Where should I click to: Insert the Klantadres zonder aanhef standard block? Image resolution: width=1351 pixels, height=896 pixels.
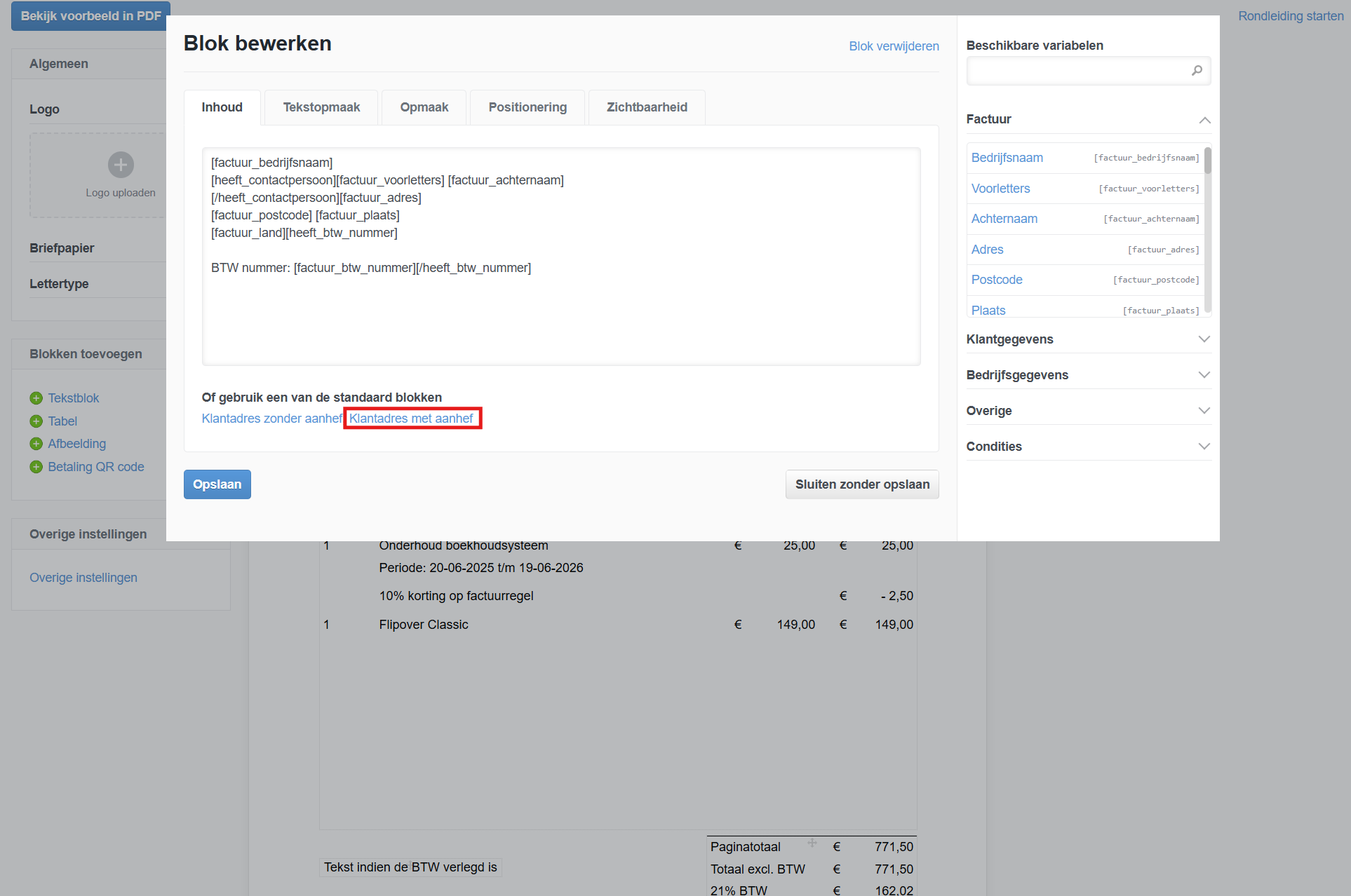point(271,419)
